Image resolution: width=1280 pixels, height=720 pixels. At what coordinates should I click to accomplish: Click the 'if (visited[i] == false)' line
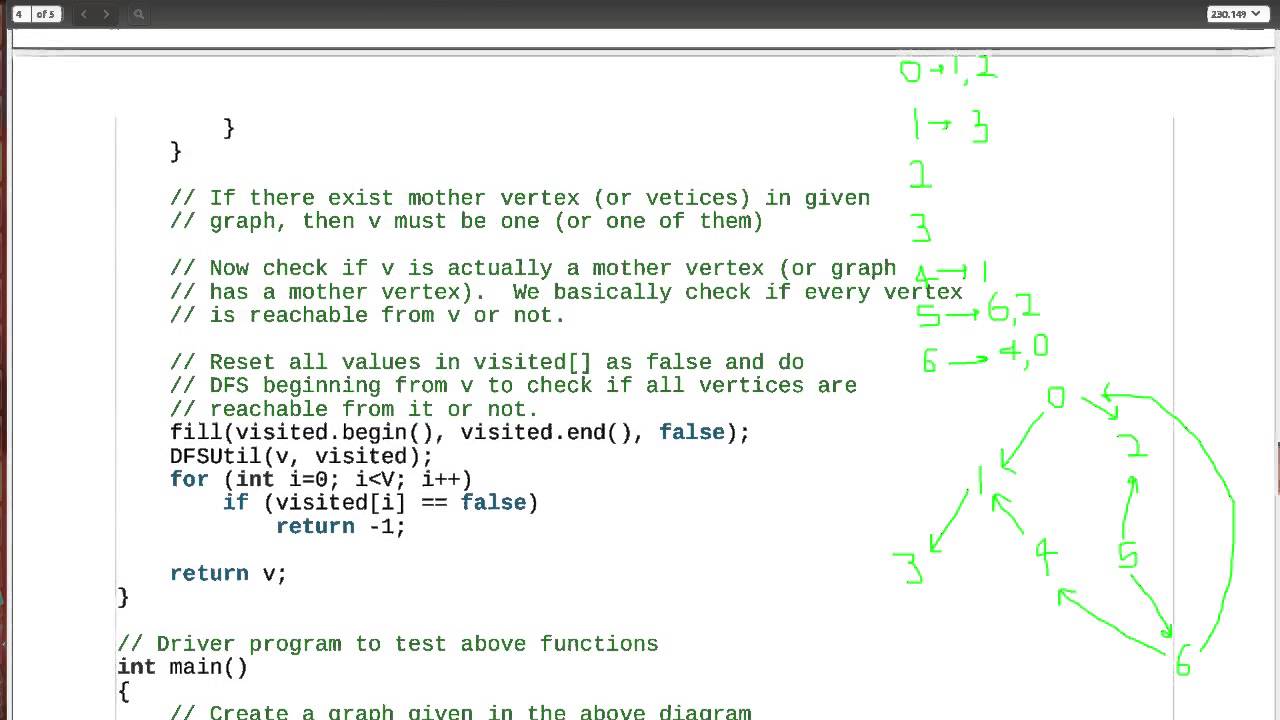[x=380, y=502]
